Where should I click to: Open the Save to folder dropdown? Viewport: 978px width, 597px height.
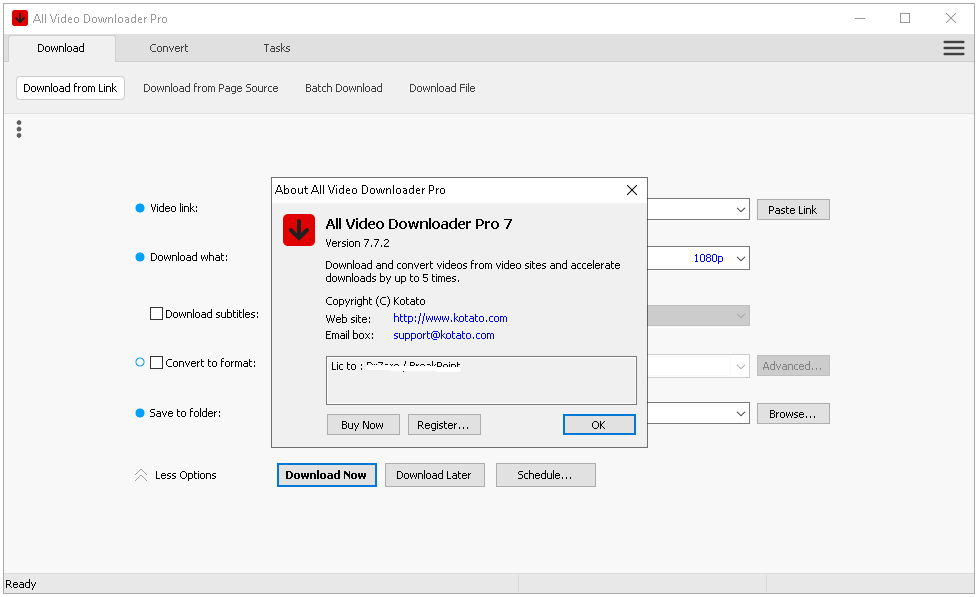pyautogui.click(x=740, y=414)
